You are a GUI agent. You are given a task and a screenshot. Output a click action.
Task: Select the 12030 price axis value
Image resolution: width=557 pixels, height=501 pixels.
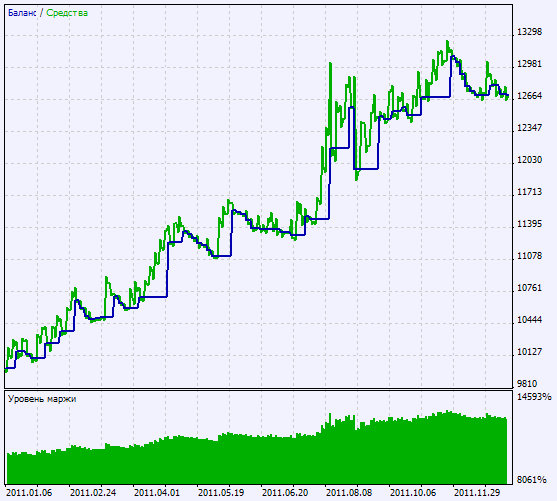529,160
